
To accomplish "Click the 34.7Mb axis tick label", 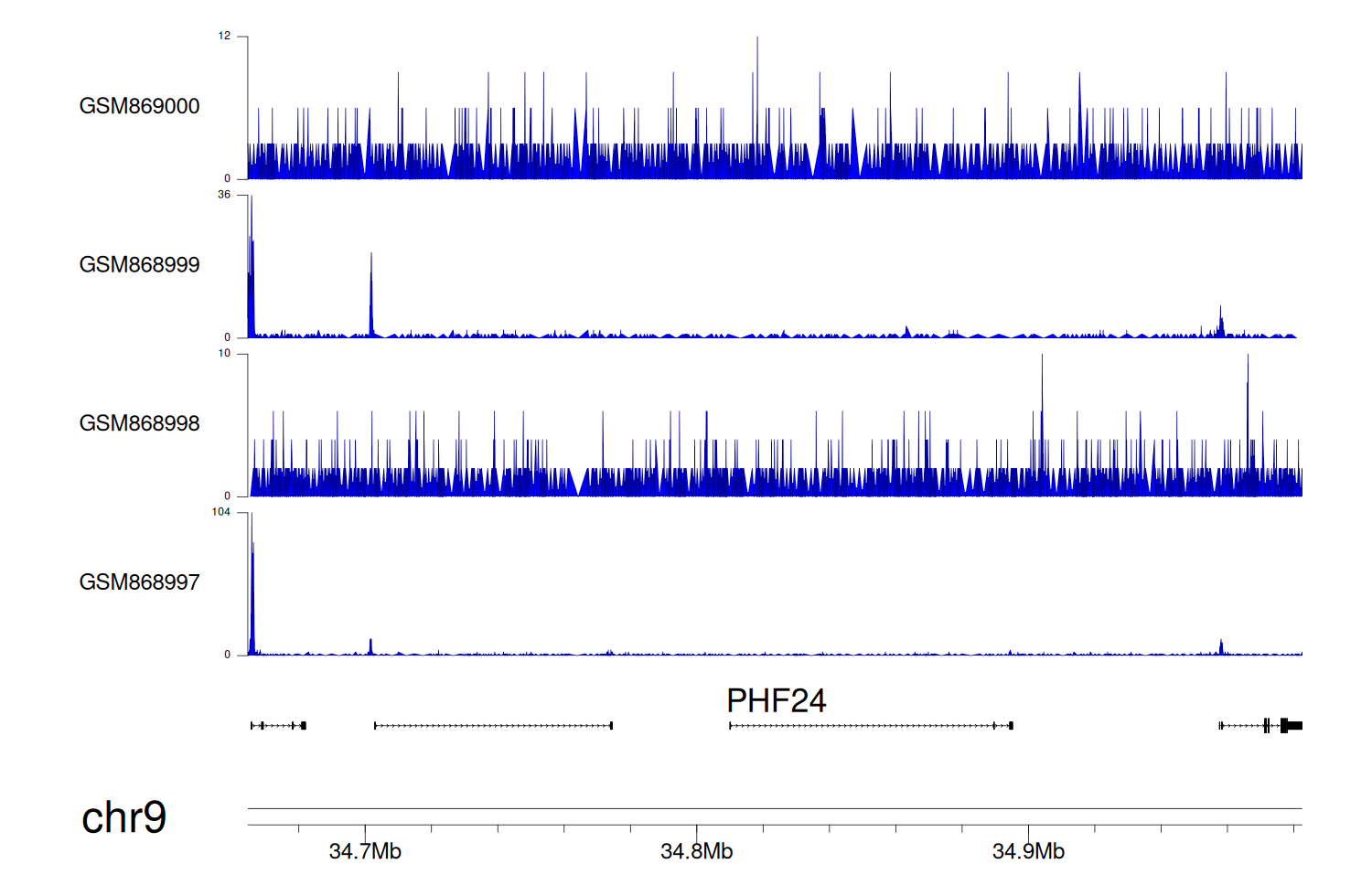I will coord(365,852).
